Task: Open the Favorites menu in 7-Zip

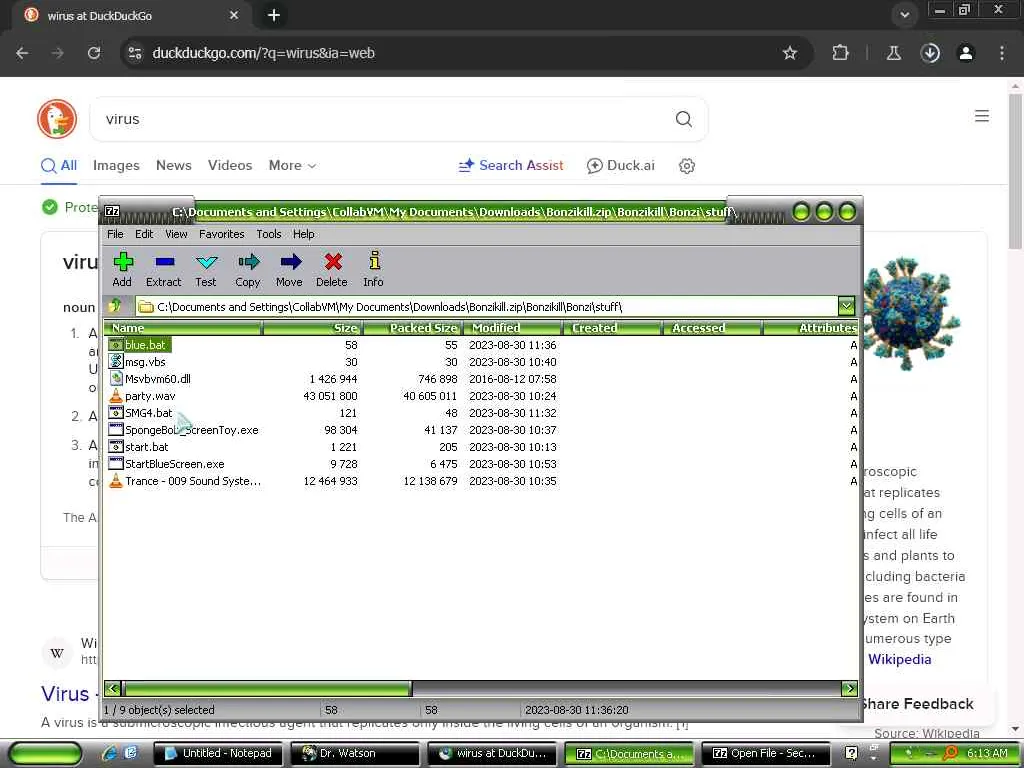Action: pyautogui.click(x=221, y=234)
